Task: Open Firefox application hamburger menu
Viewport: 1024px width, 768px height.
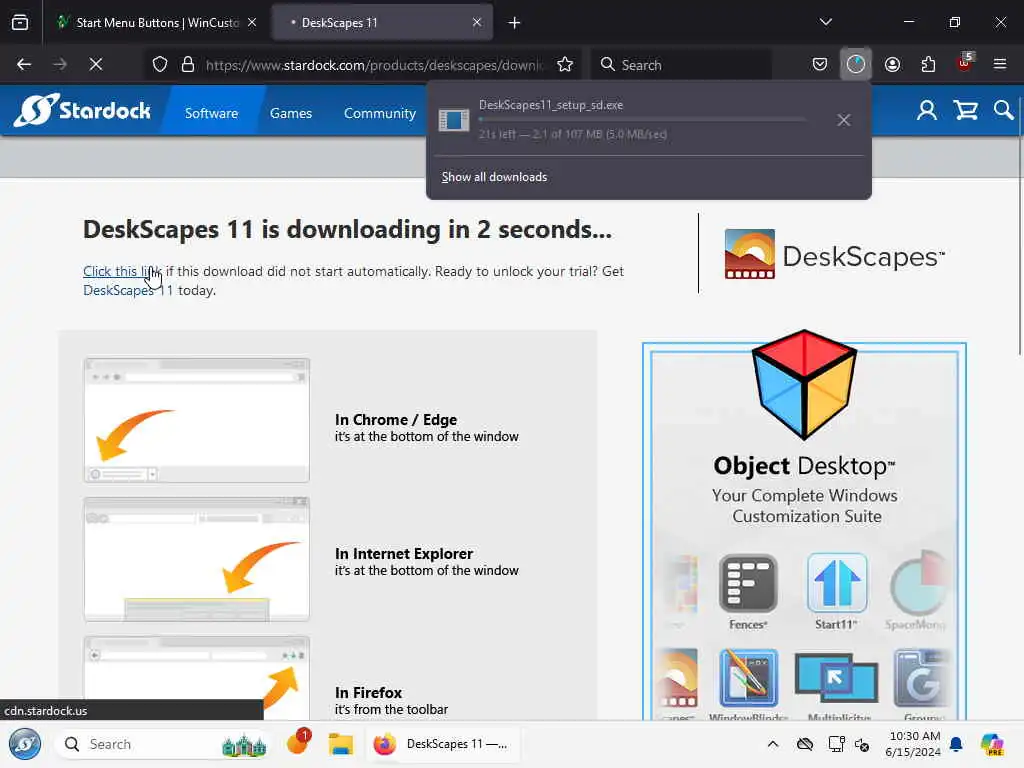Action: [x=1000, y=64]
